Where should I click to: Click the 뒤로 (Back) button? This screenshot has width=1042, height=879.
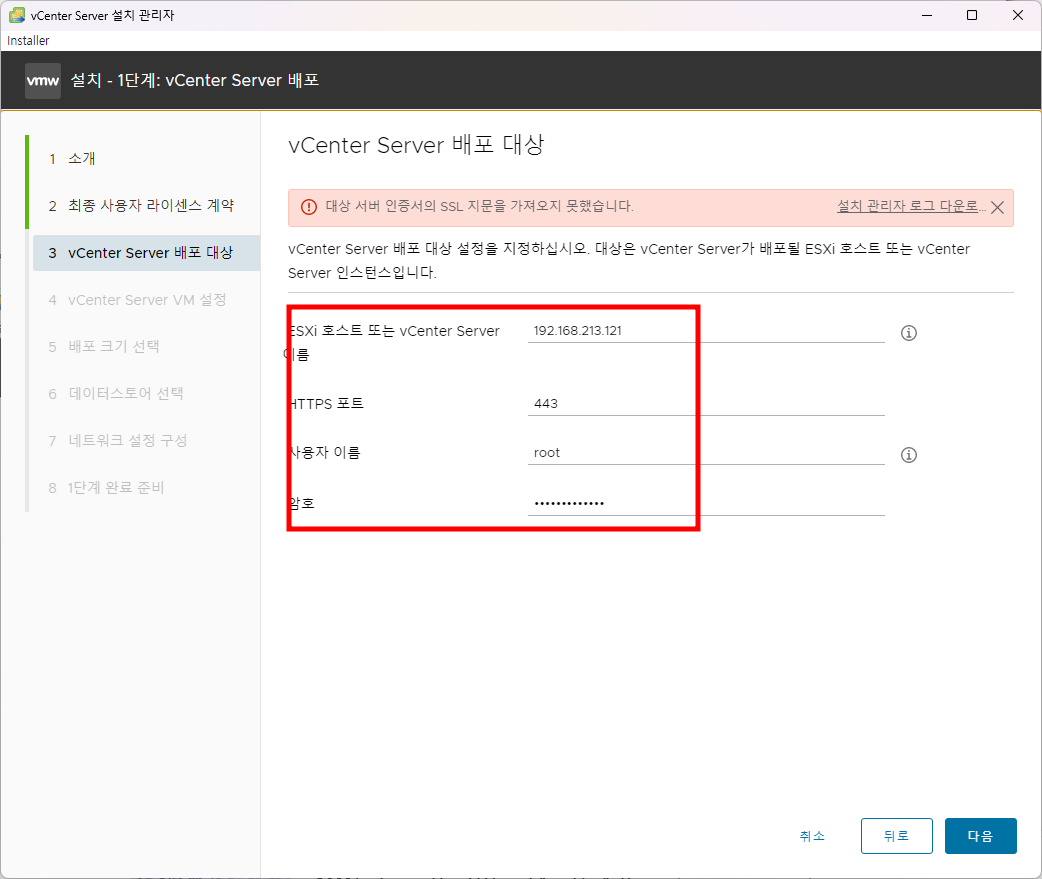point(896,836)
